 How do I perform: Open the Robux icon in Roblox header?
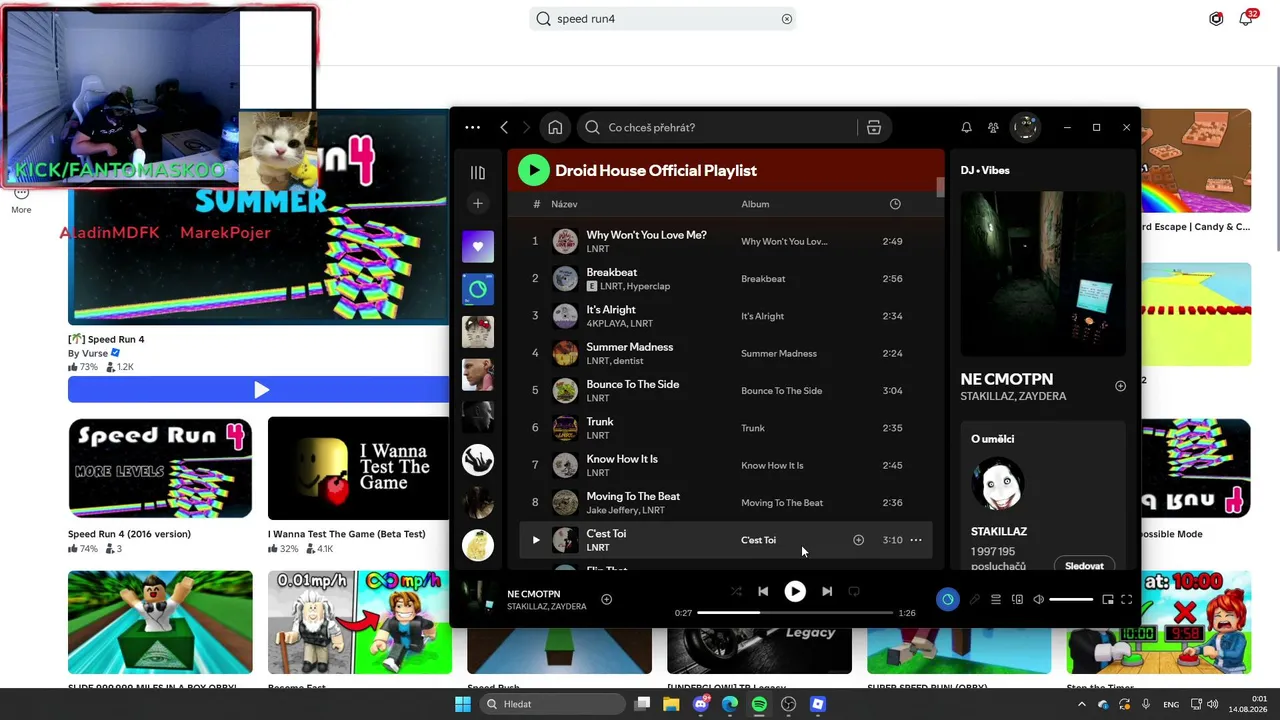[x=1216, y=19]
